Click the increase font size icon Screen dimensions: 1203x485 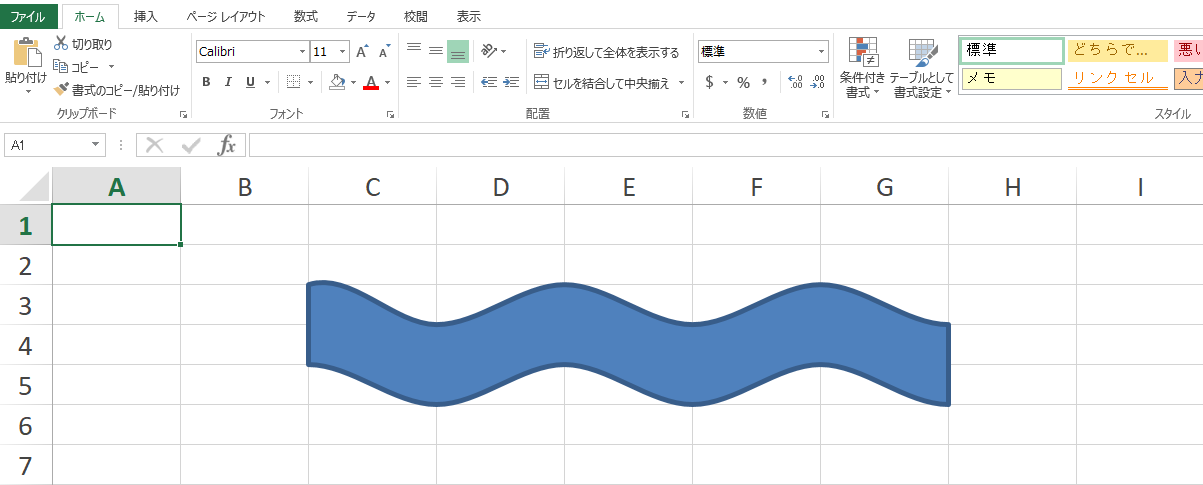tap(362, 51)
